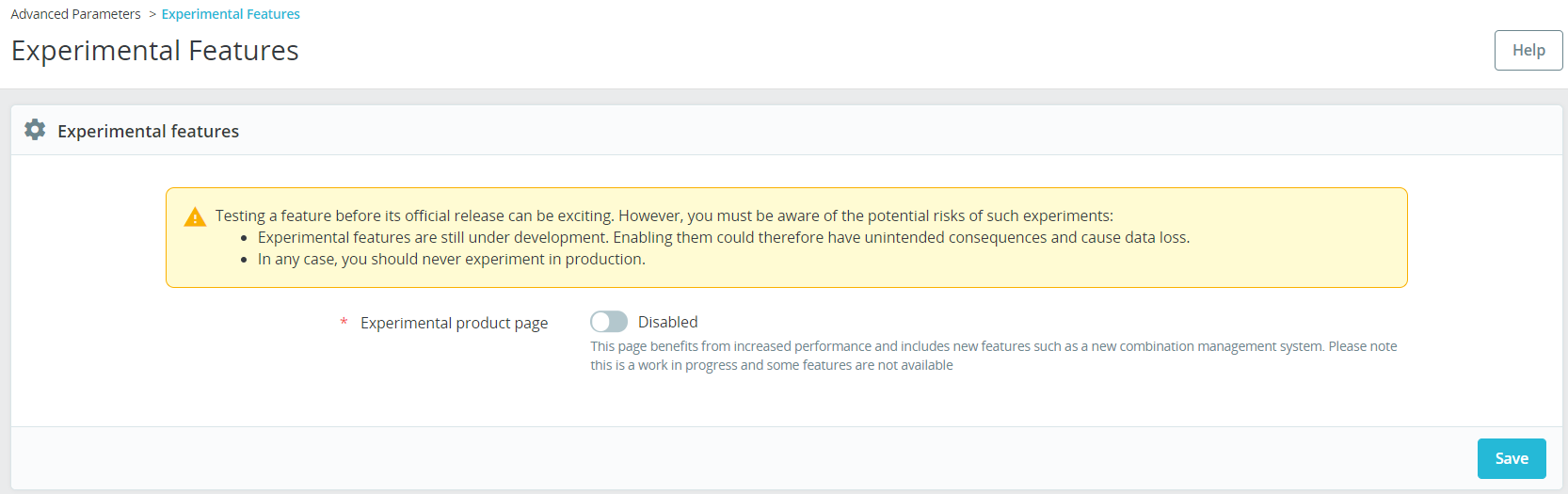Go to Advanced Parameters breadcrumb

(x=75, y=14)
